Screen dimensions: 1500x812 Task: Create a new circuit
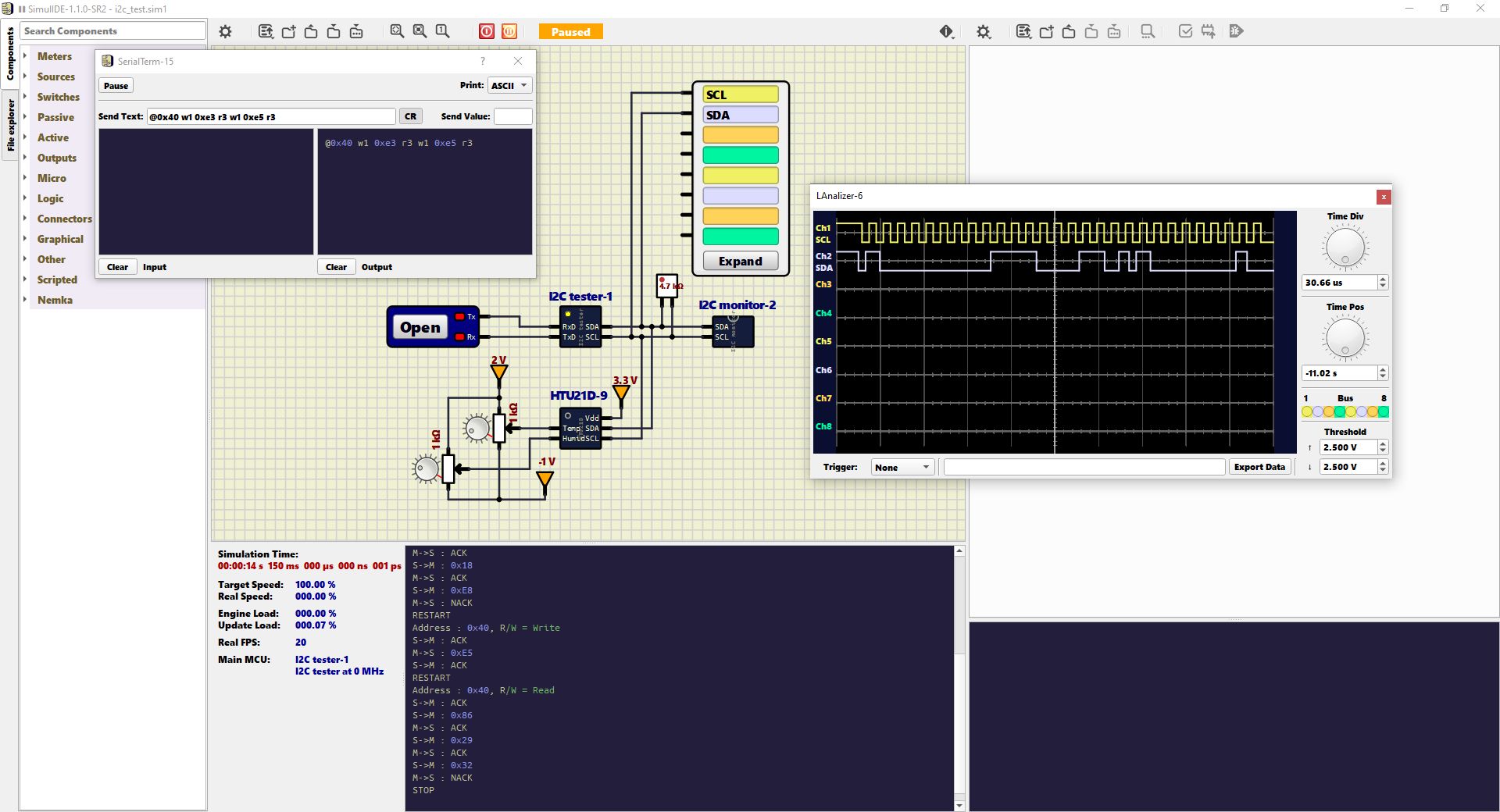tap(288, 31)
